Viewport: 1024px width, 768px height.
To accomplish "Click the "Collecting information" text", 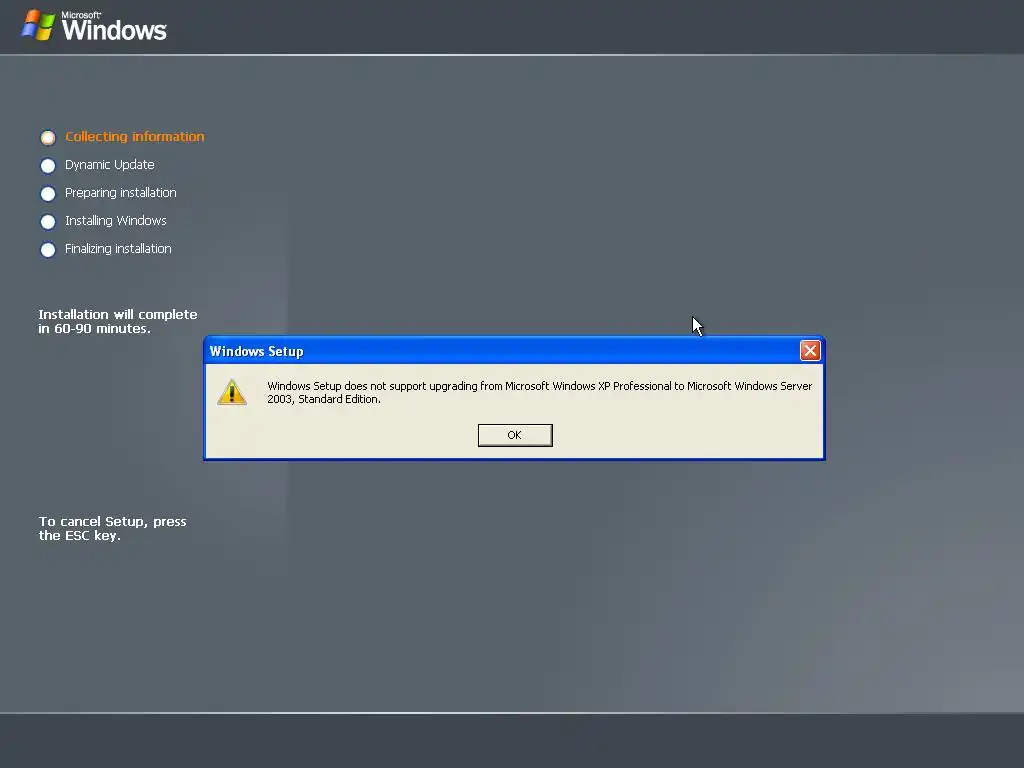I will [135, 136].
